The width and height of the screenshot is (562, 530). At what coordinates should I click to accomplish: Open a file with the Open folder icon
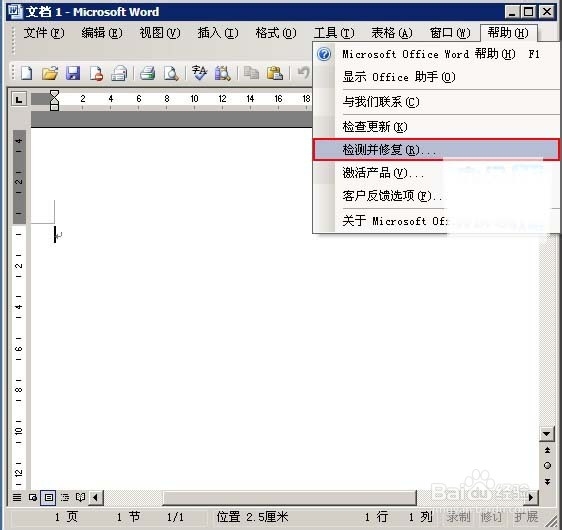50,73
